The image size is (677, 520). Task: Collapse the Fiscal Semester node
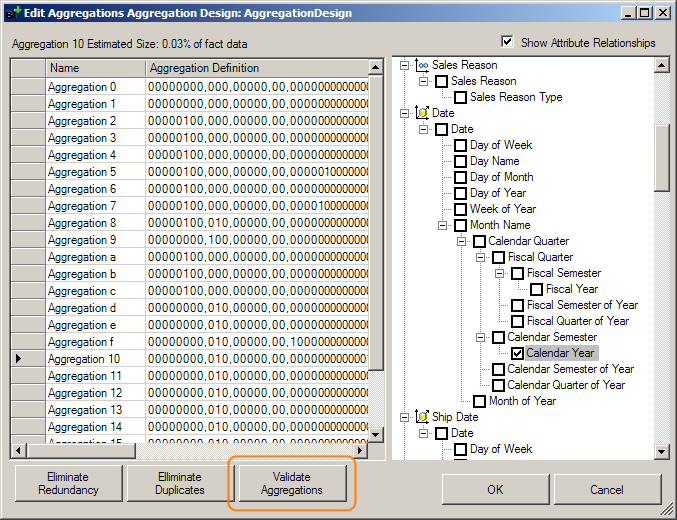pyautogui.click(x=500, y=273)
